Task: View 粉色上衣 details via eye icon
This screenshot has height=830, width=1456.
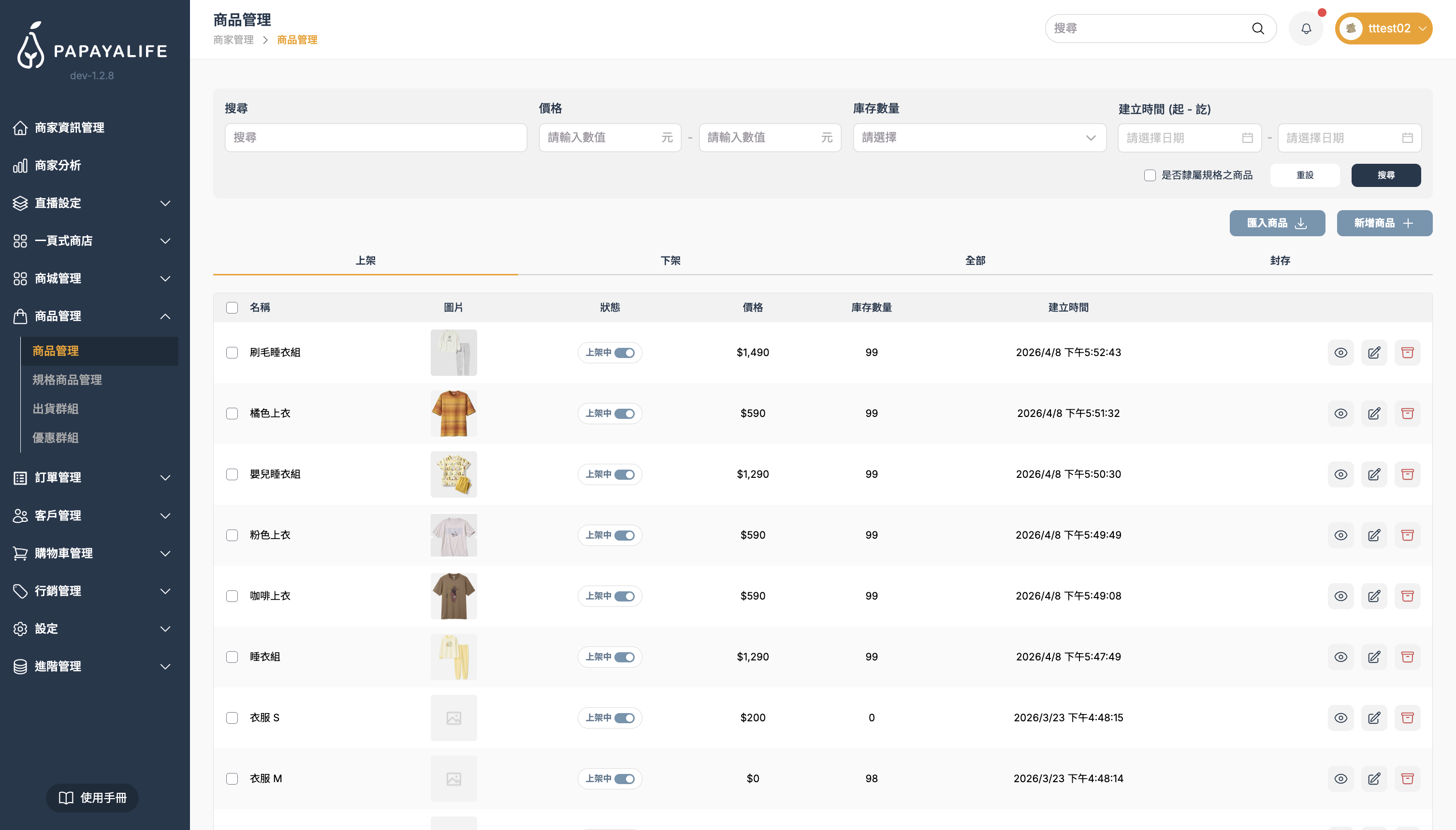Action: point(1340,535)
